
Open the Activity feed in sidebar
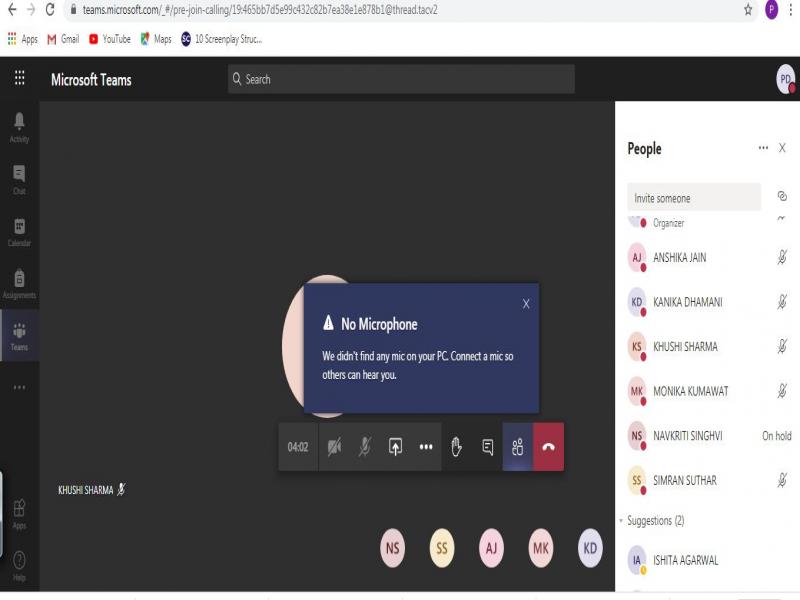pyautogui.click(x=19, y=126)
